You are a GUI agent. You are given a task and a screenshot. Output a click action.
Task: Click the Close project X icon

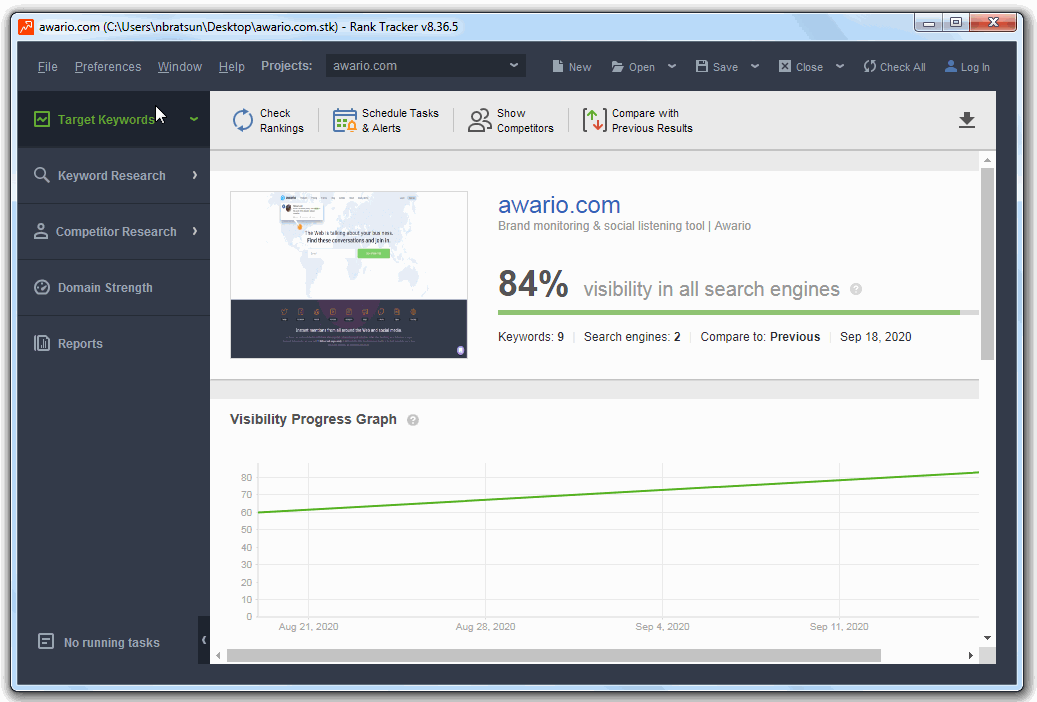[784, 66]
